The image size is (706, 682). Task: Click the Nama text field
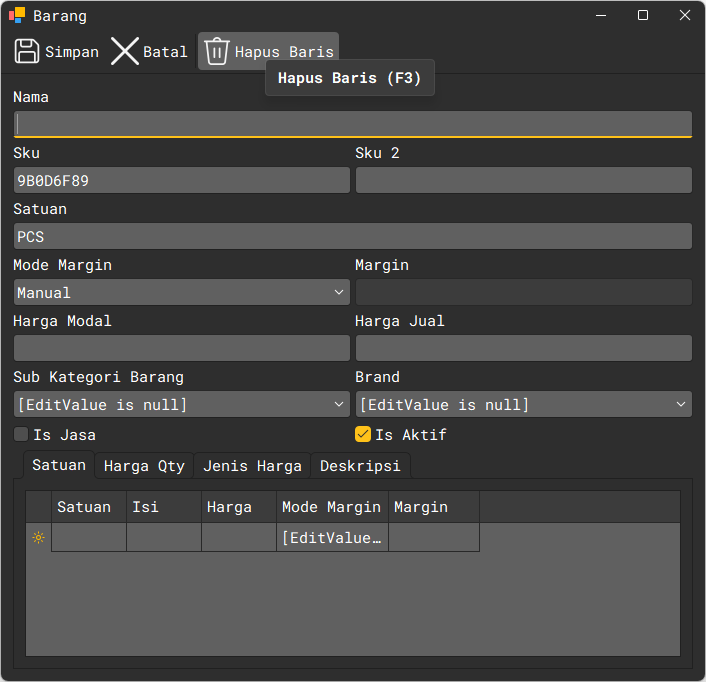(x=352, y=124)
